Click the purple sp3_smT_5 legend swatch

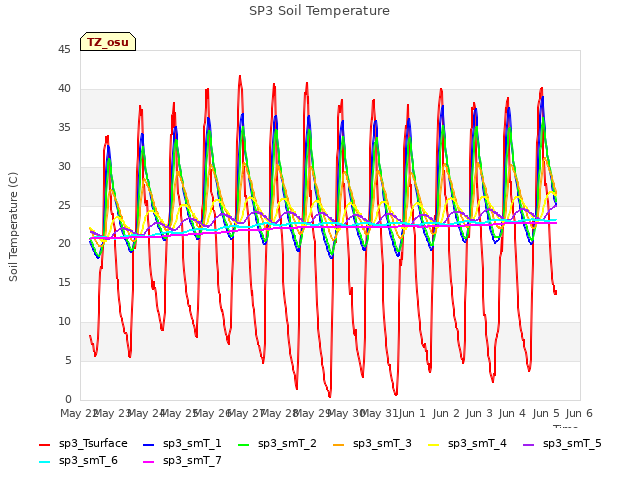529,445
